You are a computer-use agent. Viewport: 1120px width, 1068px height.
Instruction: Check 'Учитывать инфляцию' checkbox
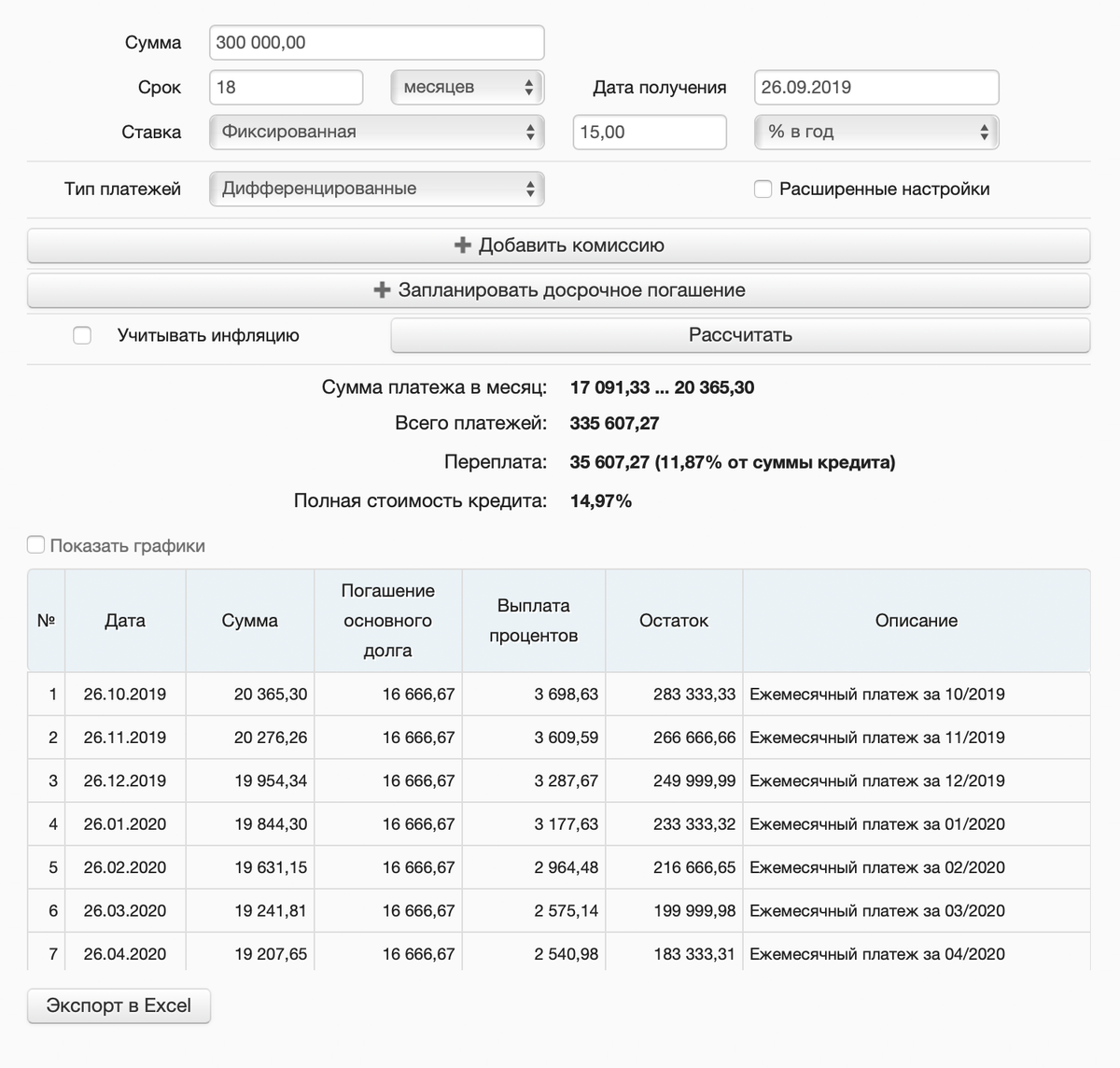[x=82, y=335]
